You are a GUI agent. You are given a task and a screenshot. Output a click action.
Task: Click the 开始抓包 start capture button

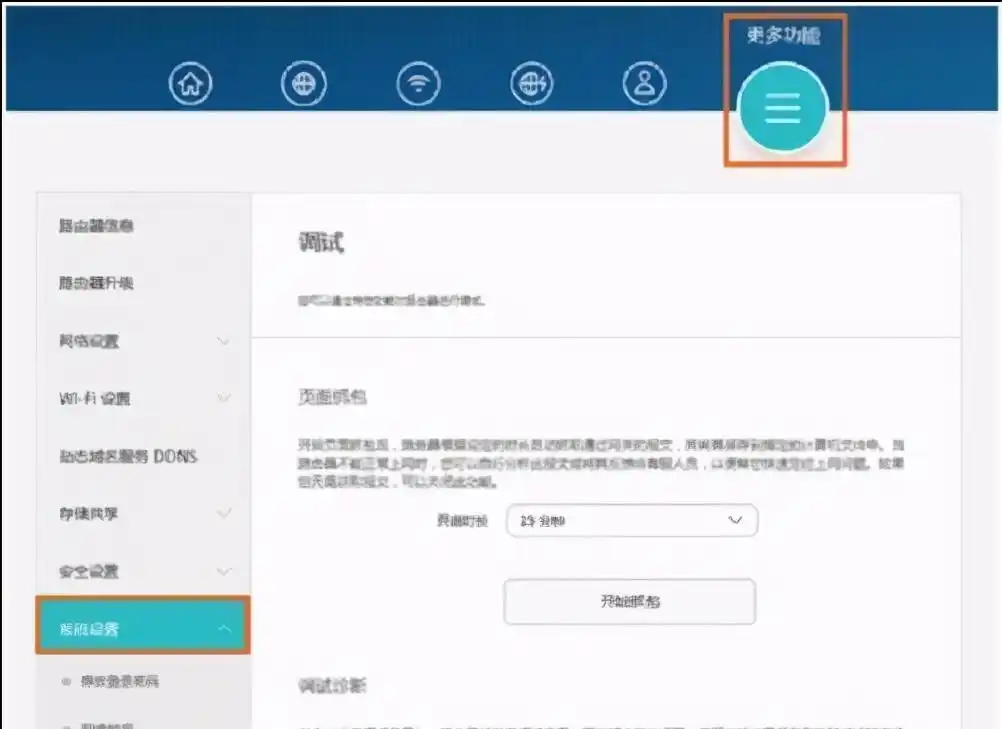[x=630, y=601]
